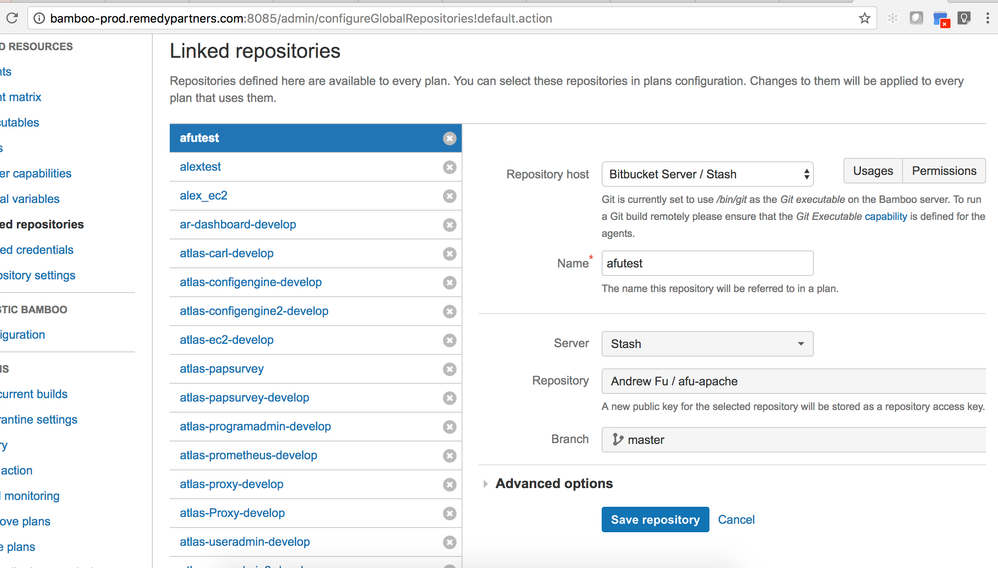Click delete icon next to alex_ec2
Image resolution: width=998 pixels, height=568 pixels.
click(449, 196)
